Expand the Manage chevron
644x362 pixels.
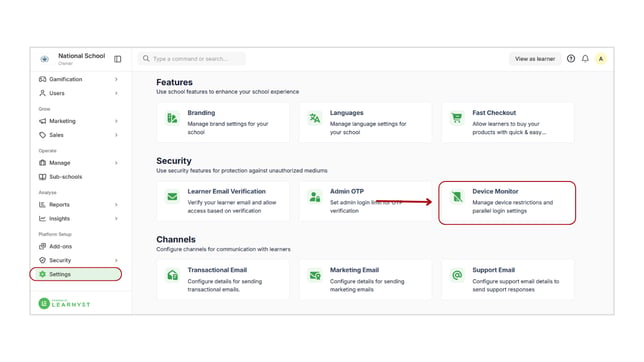tap(116, 163)
